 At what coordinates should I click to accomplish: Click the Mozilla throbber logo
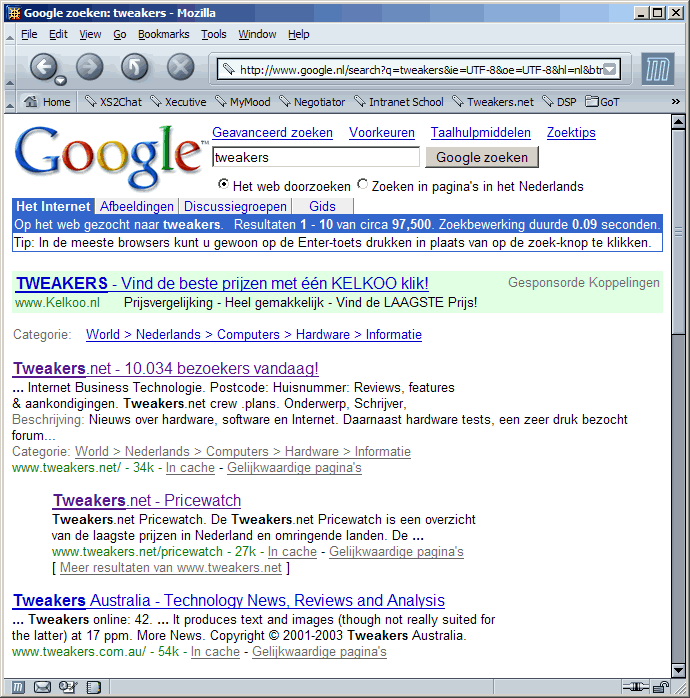click(x=658, y=69)
